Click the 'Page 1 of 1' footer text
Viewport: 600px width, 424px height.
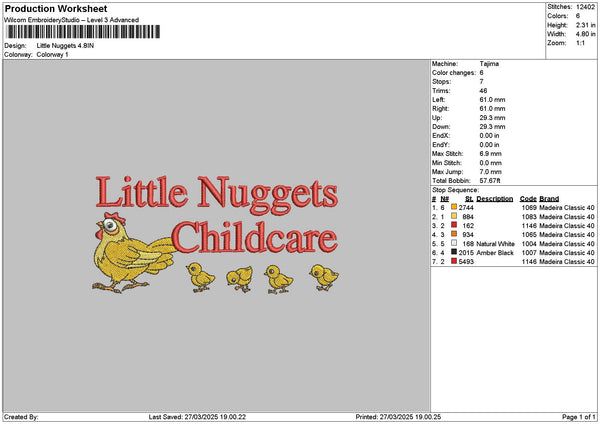(579, 417)
